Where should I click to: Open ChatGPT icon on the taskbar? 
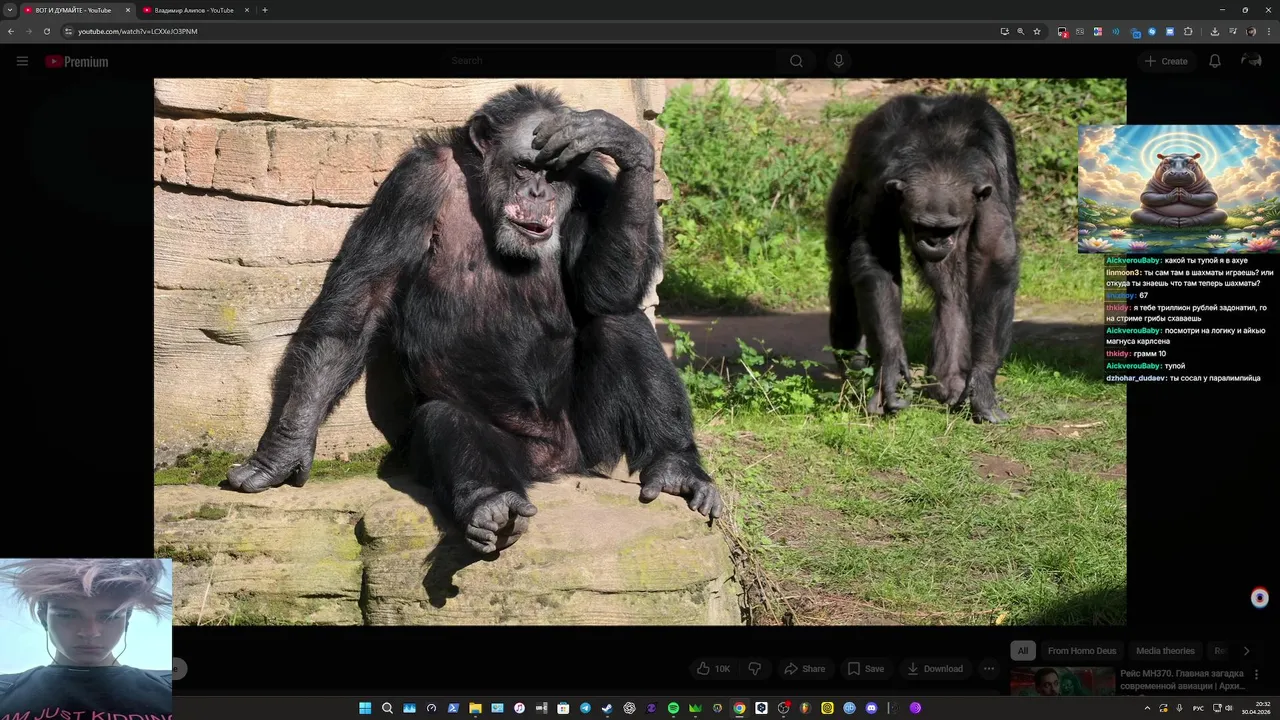[x=630, y=708]
